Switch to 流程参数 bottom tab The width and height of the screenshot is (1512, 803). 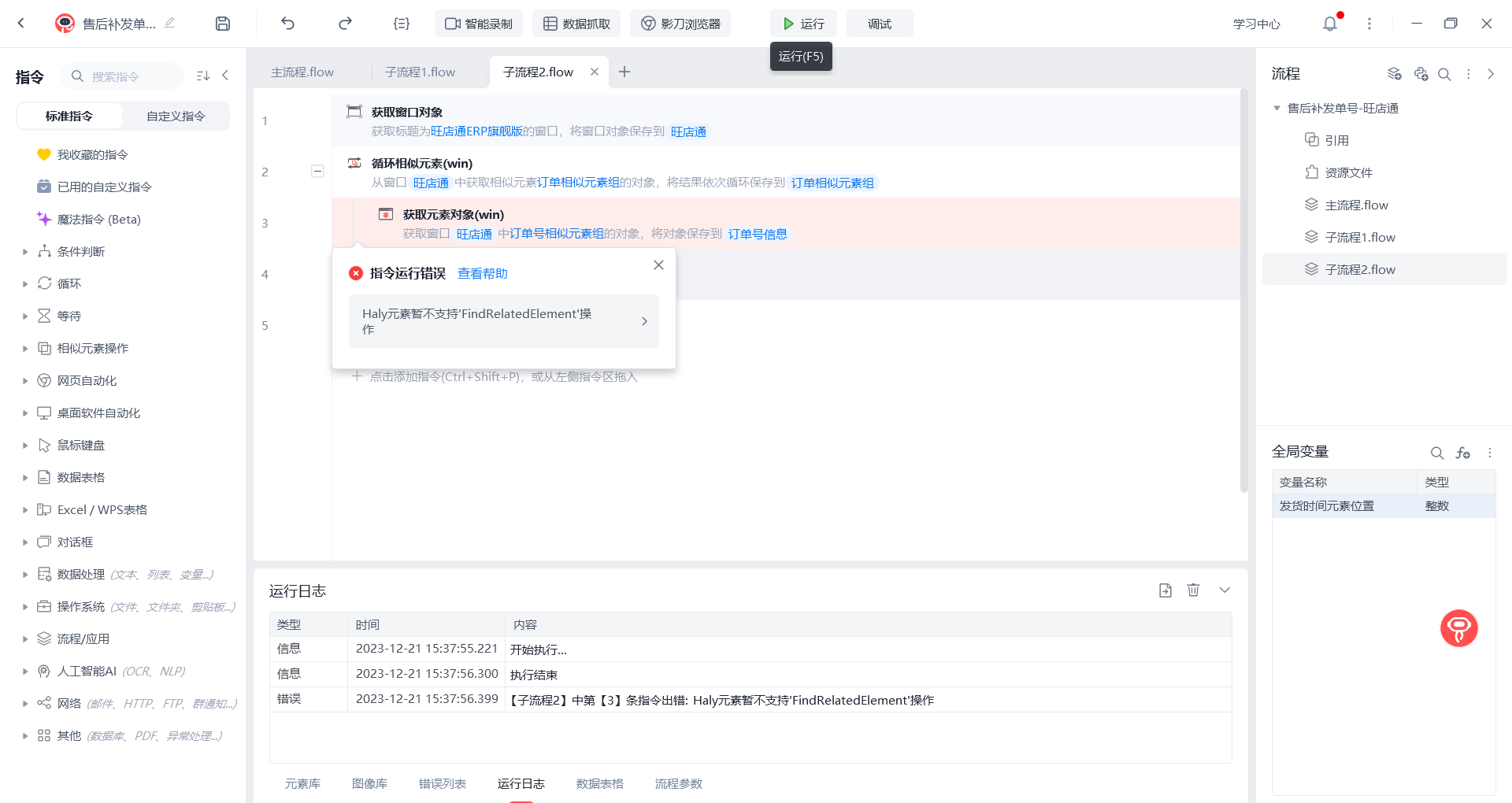pyautogui.click(x=679, y=783)
